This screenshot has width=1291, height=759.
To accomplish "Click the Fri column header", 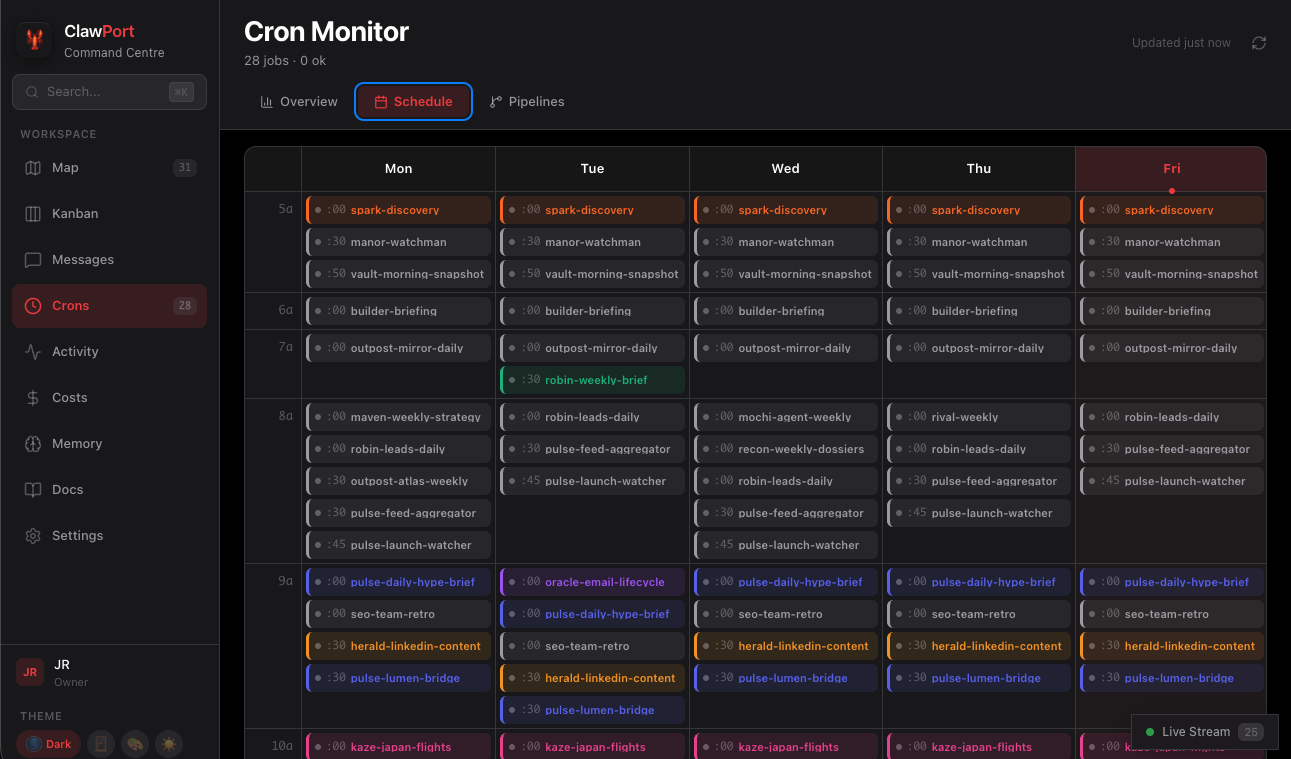I will click(1171, 169).
